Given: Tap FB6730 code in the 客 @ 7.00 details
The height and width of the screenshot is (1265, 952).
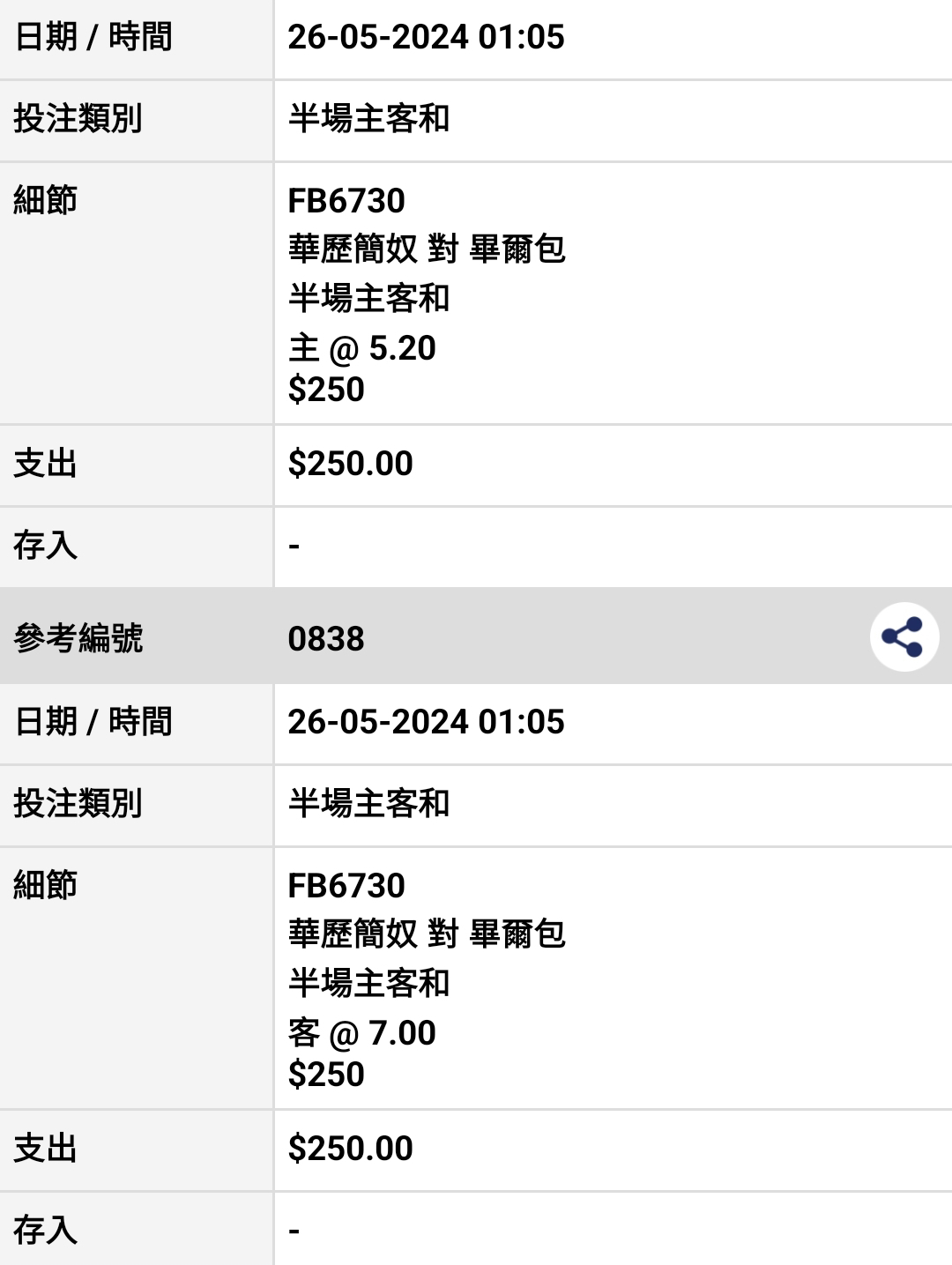Looking at the screenshot, I should [346, 885].
